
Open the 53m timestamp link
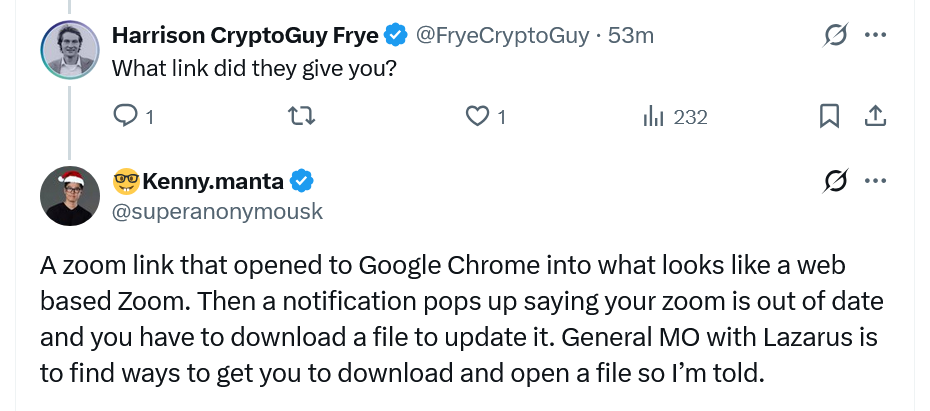[x=631, y=36]
